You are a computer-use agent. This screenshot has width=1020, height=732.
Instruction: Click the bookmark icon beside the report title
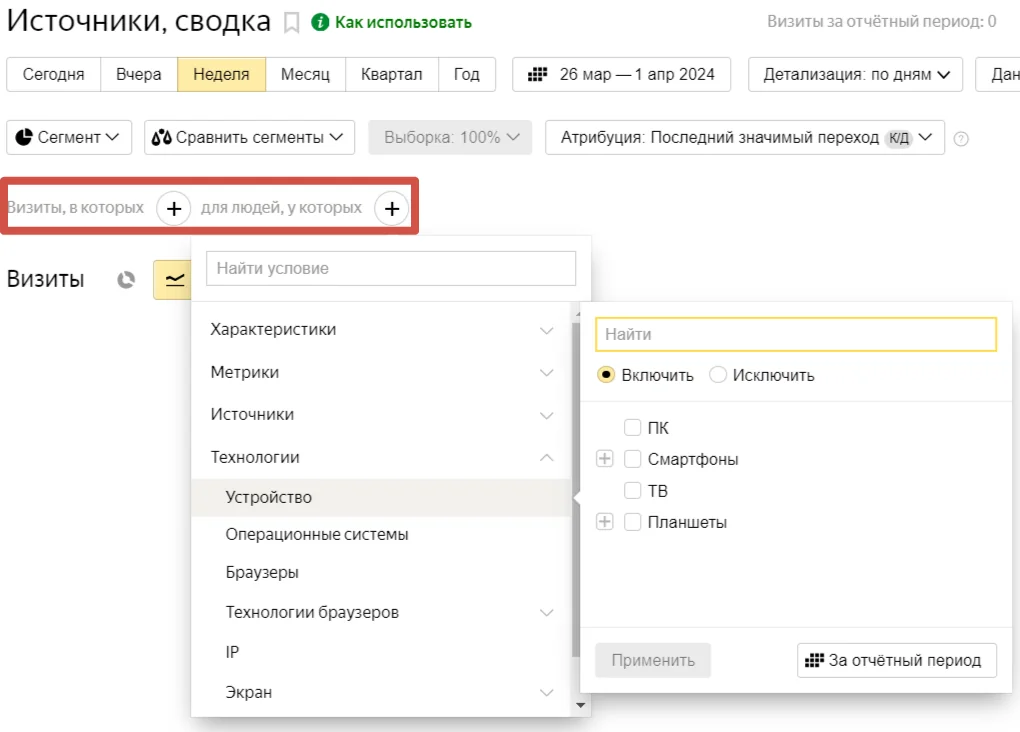point(291,23)
